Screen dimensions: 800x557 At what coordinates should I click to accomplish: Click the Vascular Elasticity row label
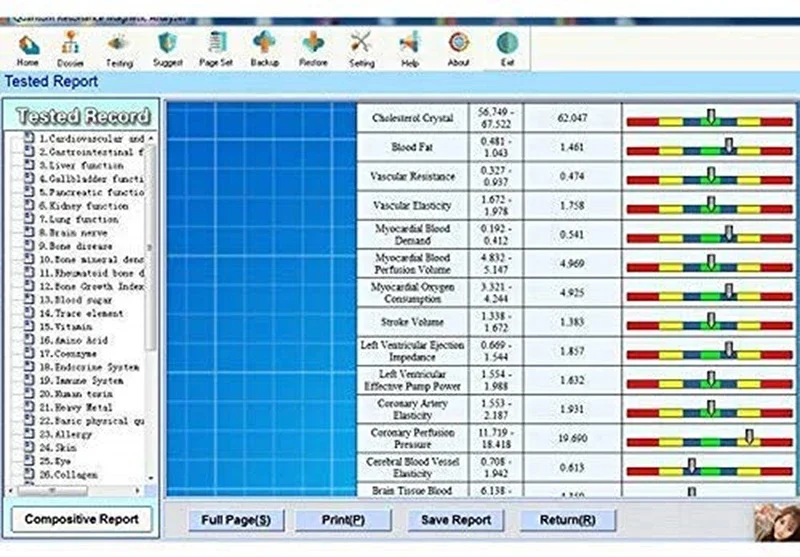click(412, 206)
